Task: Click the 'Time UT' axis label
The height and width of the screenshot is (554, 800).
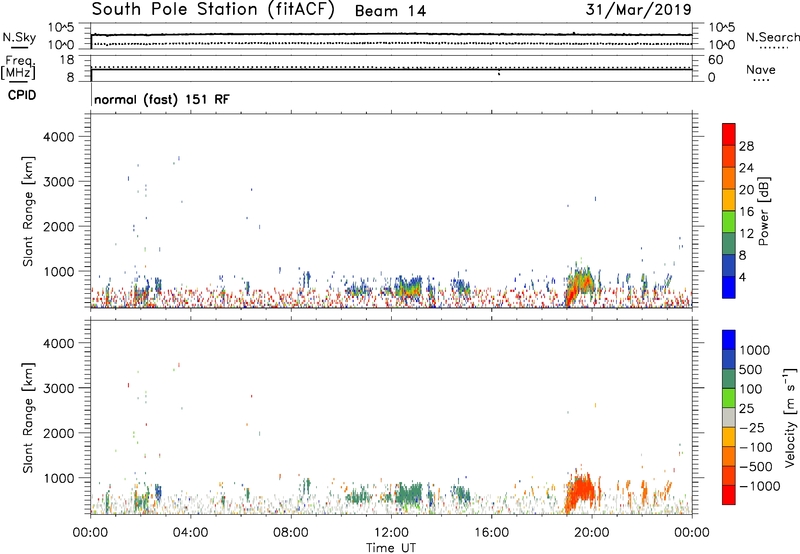Action: (391, 548)
